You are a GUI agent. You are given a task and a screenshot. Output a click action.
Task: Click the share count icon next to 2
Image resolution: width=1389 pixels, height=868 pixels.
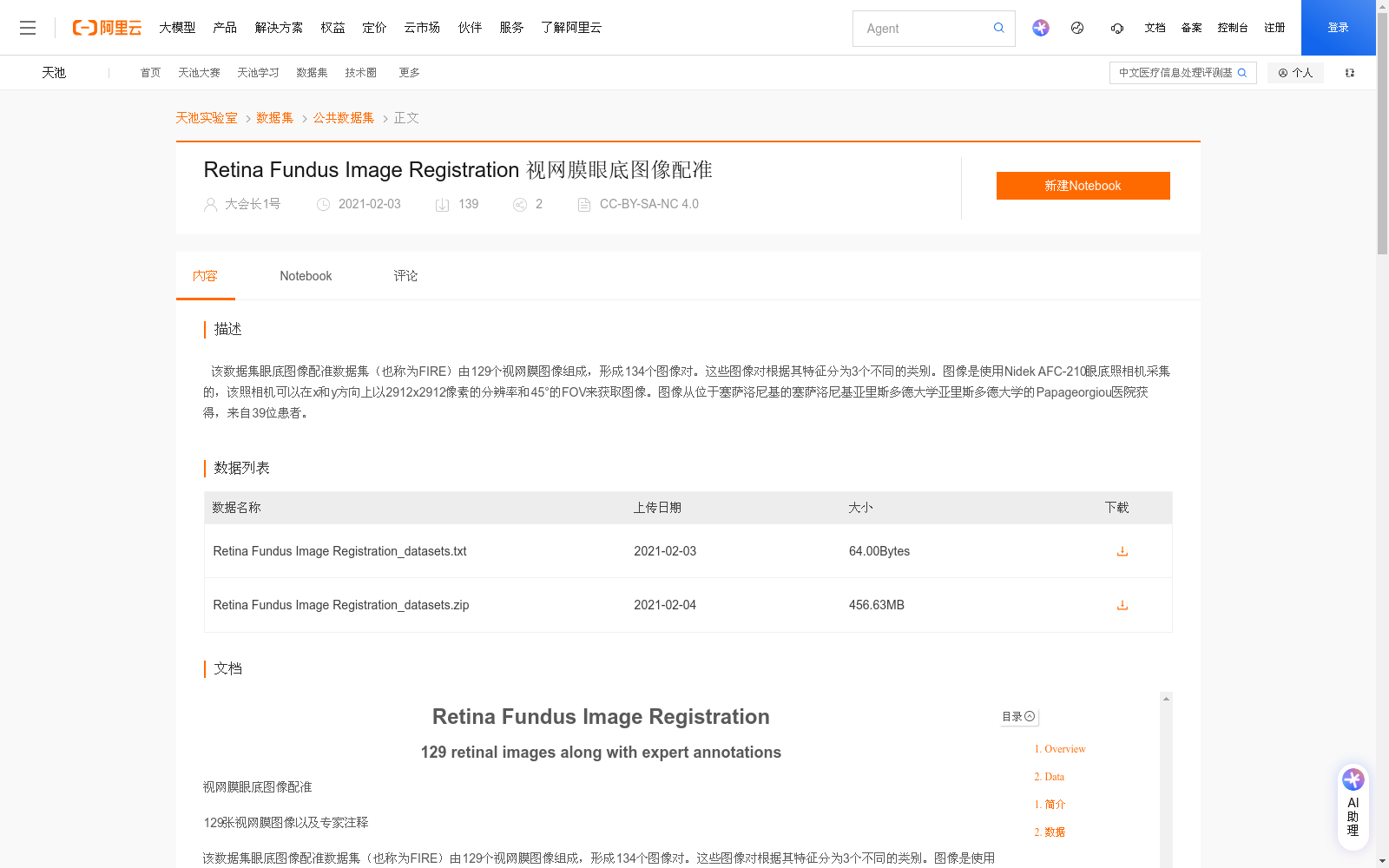(x=520, y=205)
